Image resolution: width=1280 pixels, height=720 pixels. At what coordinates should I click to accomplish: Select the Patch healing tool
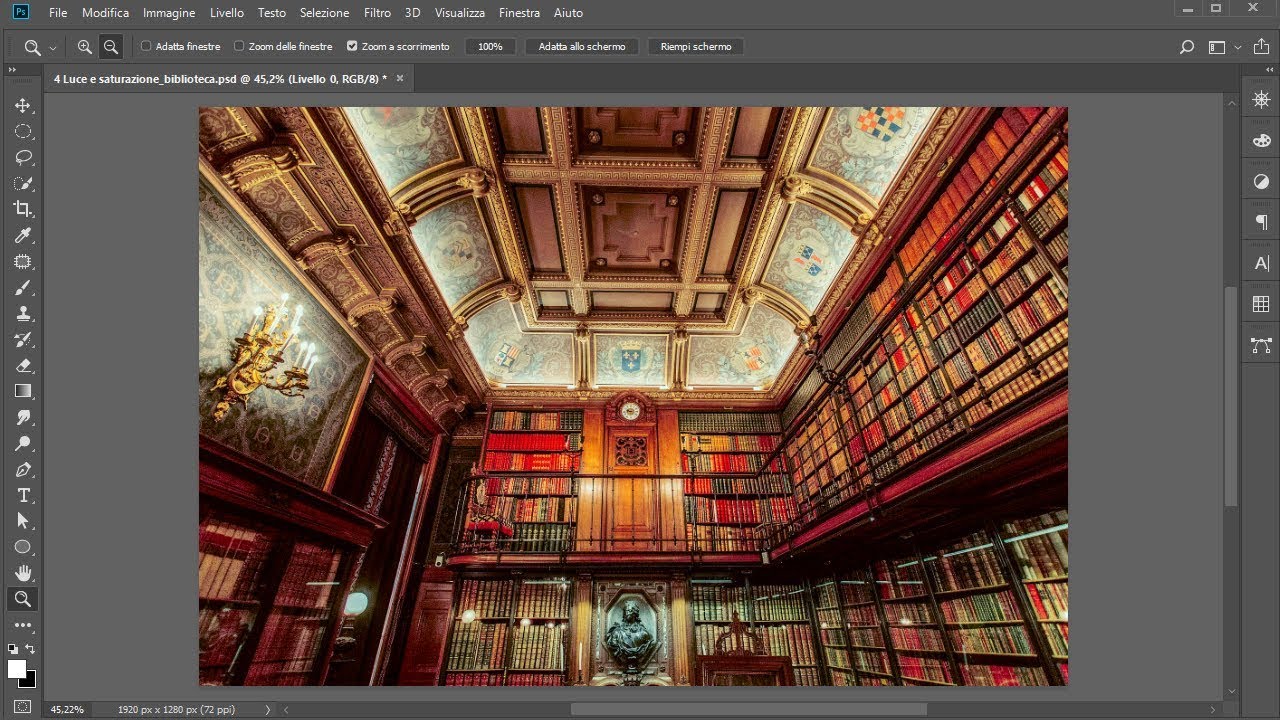coord(22,261)
